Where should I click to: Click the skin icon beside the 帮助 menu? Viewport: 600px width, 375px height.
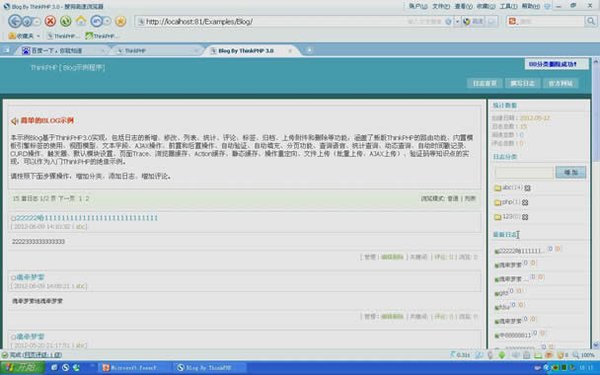tap(548, 6)
